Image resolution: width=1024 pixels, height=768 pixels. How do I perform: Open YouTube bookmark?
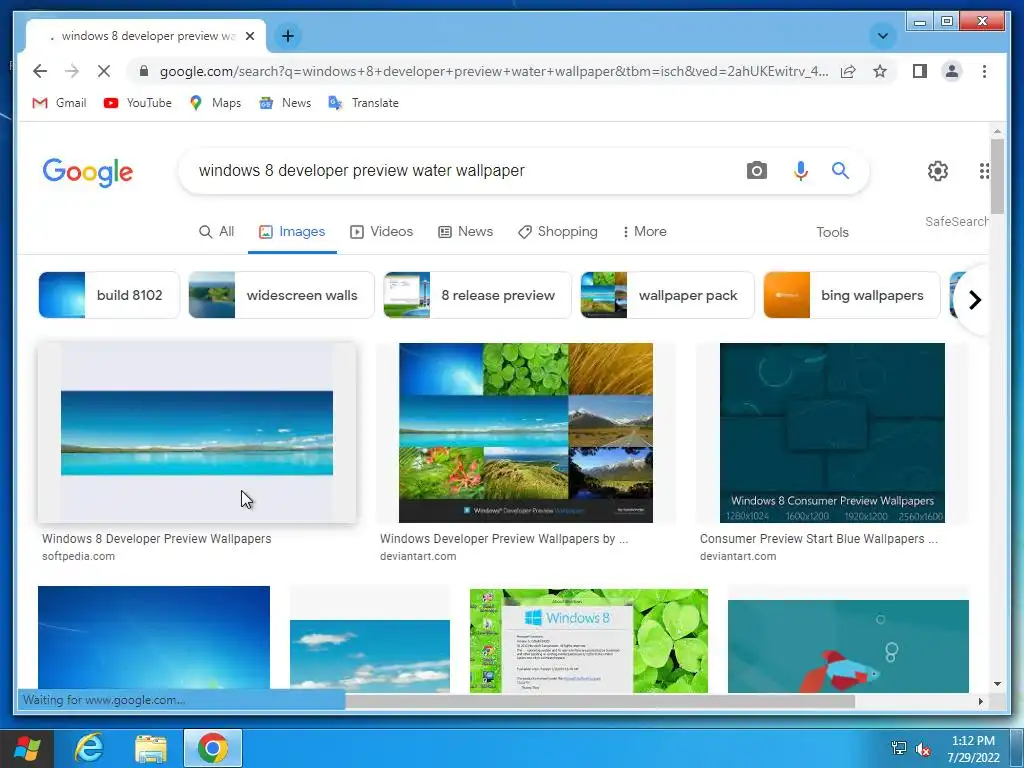pyautogui.click(x=138, y=103)
